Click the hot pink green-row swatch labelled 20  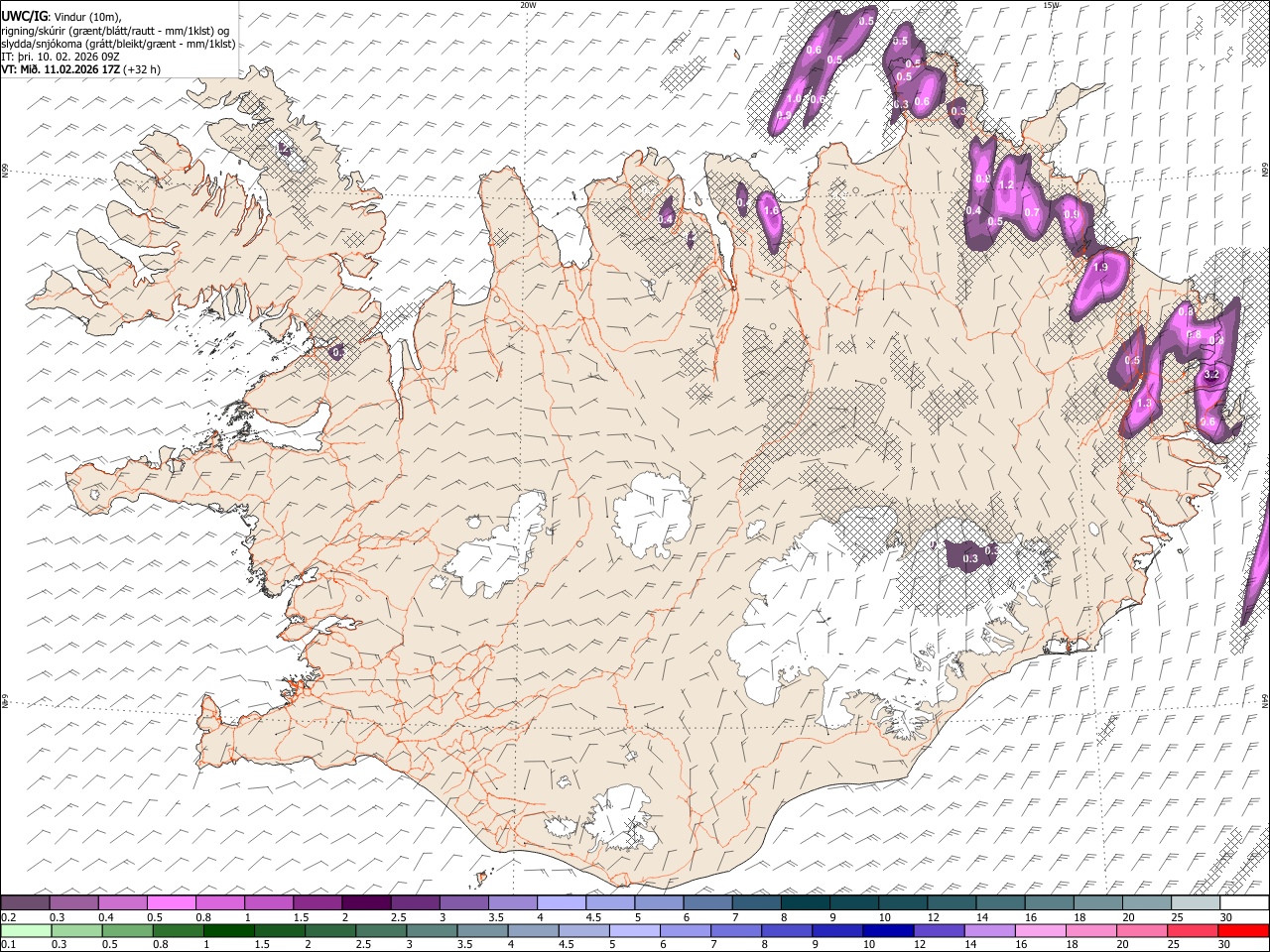[1141, 930]
